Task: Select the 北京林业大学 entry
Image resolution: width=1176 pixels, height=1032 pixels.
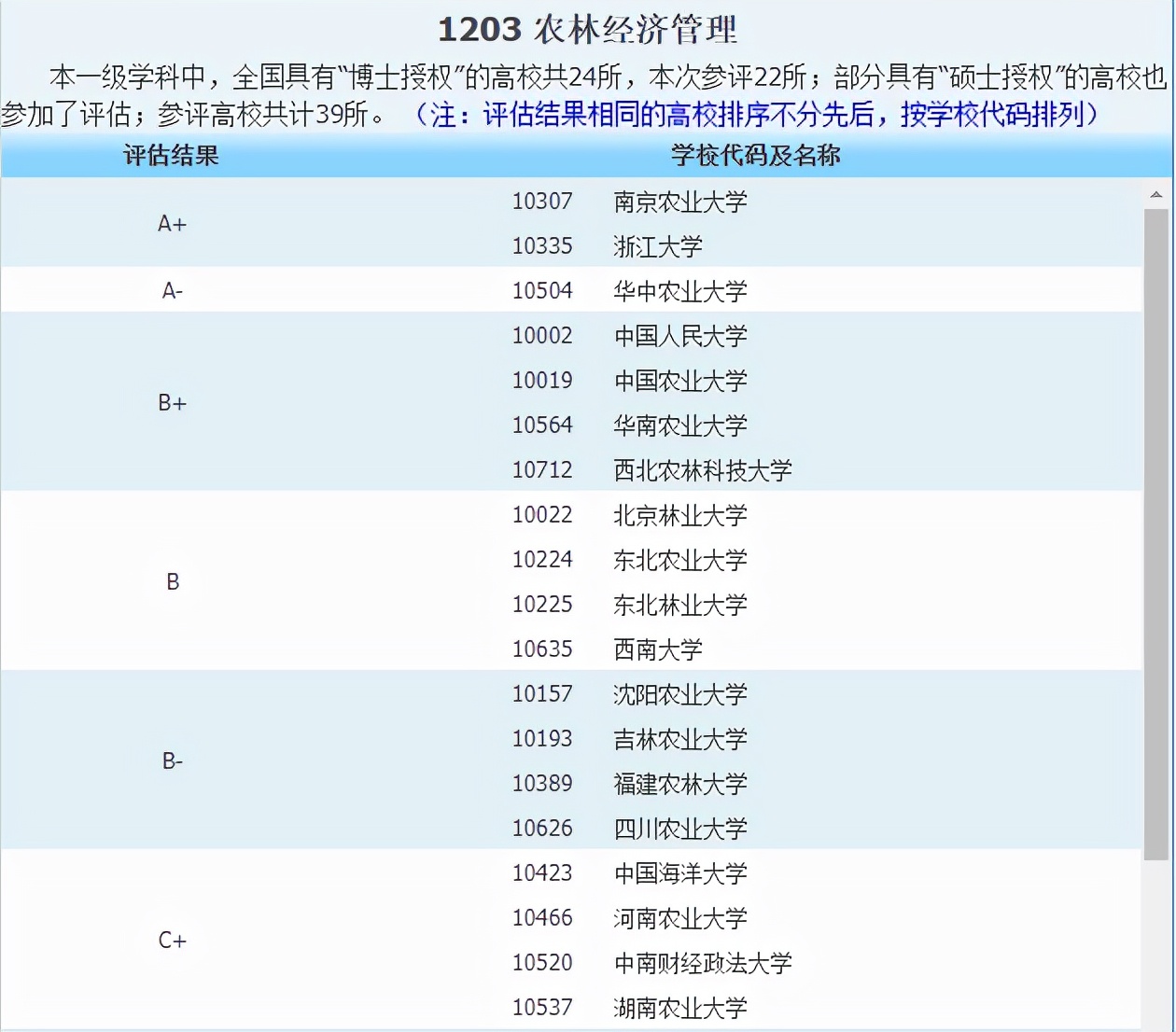Action: pyautogui.click(x=679, y=515)
